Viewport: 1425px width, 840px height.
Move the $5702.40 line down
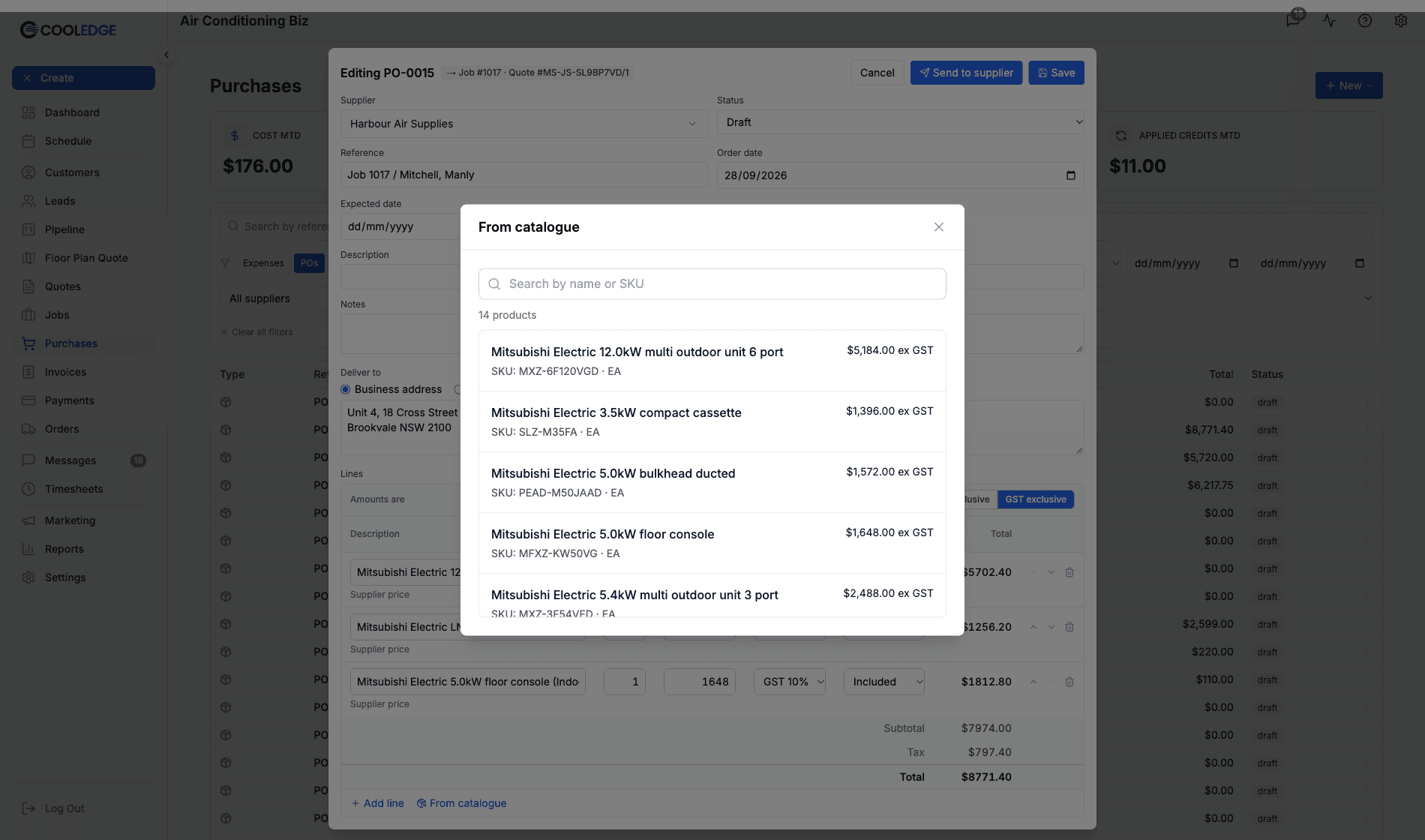click(1051, 572)
